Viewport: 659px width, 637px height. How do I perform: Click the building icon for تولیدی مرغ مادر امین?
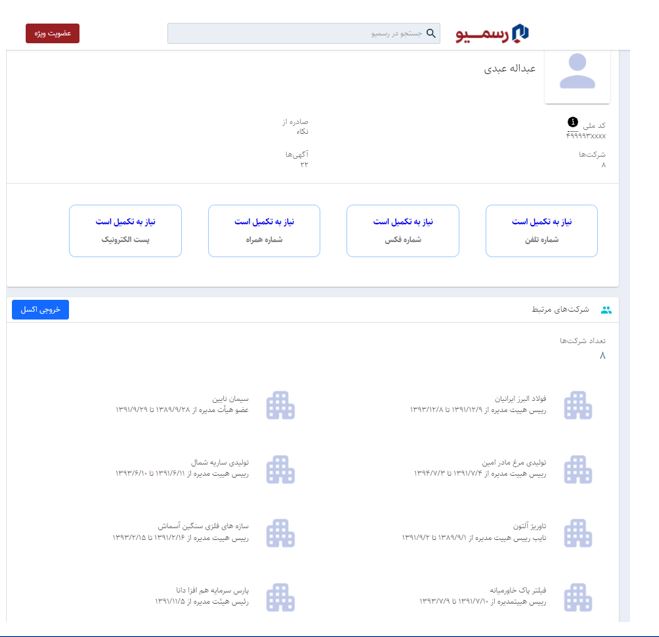coord(578,468)
